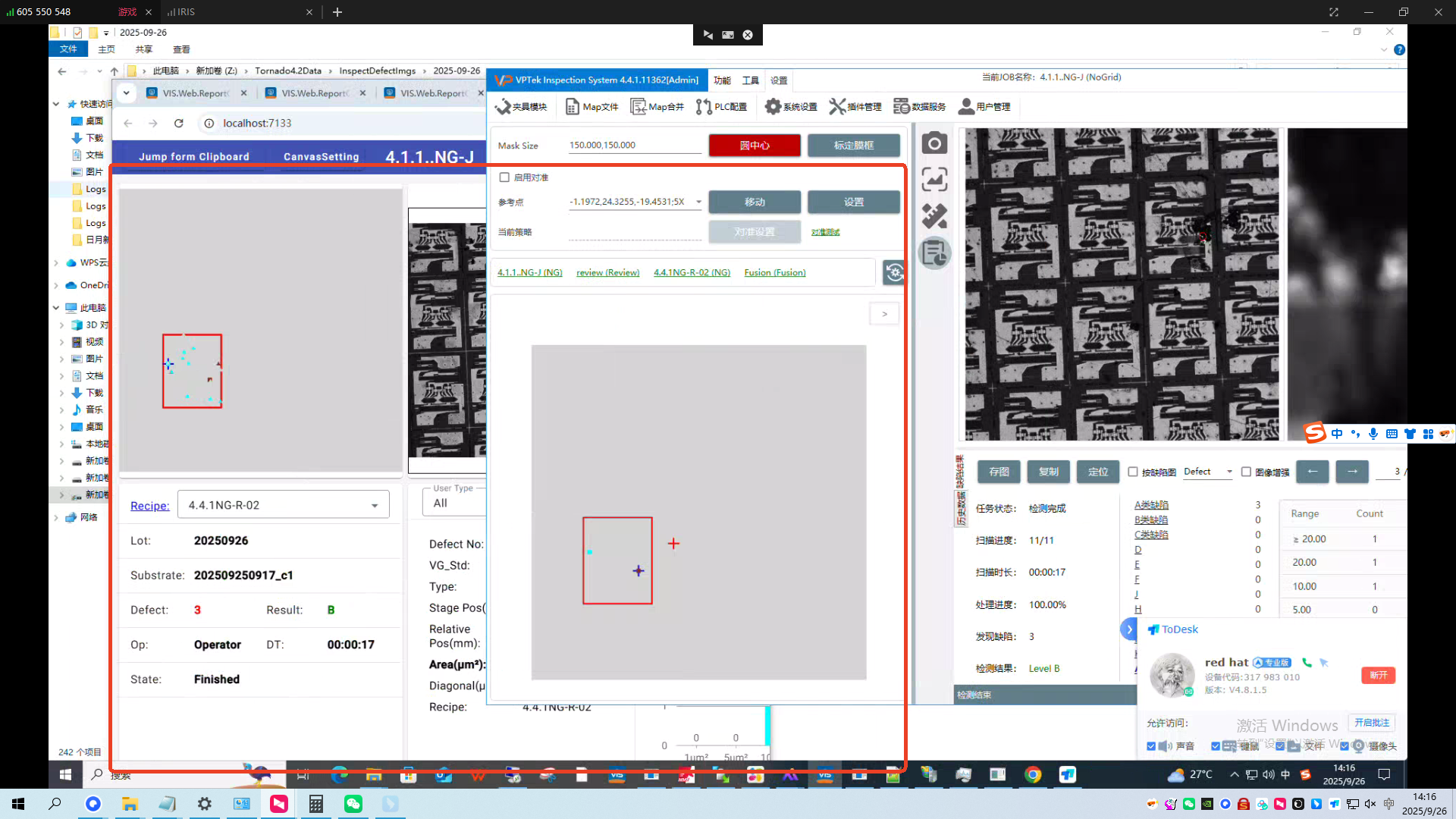Expand the Defect type dropdown
This screenshot has width=1456, height=819.
(x=1229, y=472)
